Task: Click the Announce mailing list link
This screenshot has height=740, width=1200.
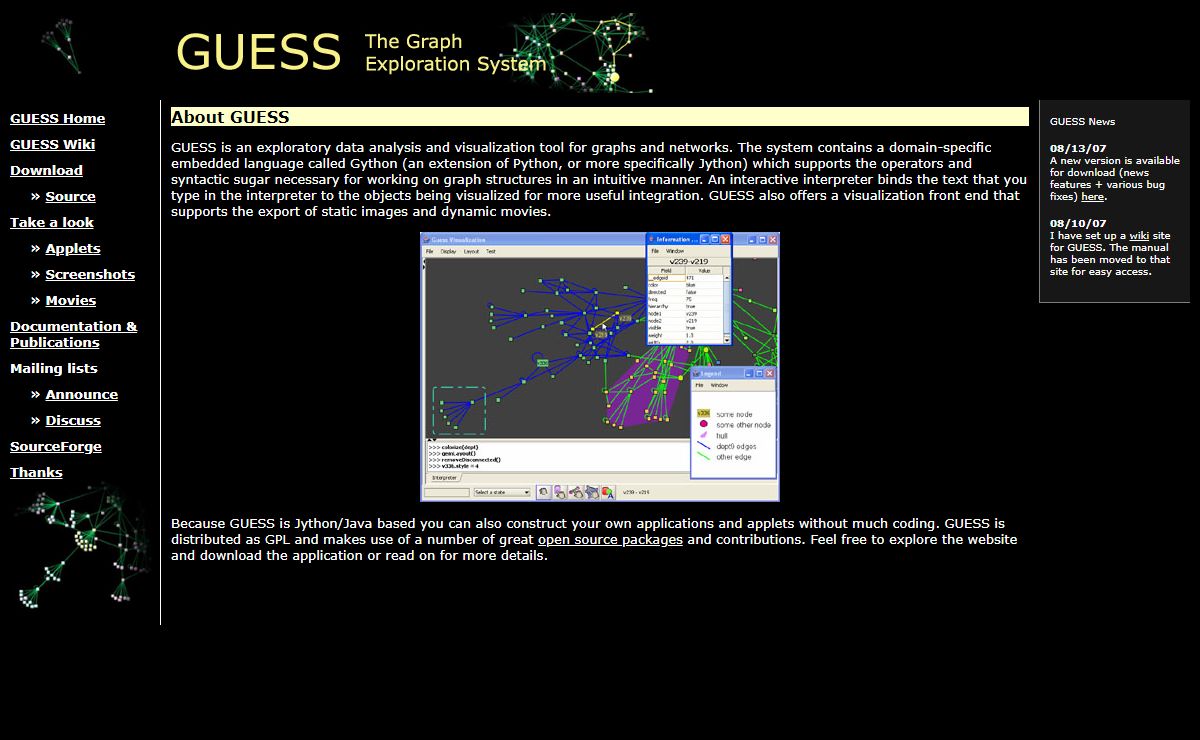Action: coord(81,395)
